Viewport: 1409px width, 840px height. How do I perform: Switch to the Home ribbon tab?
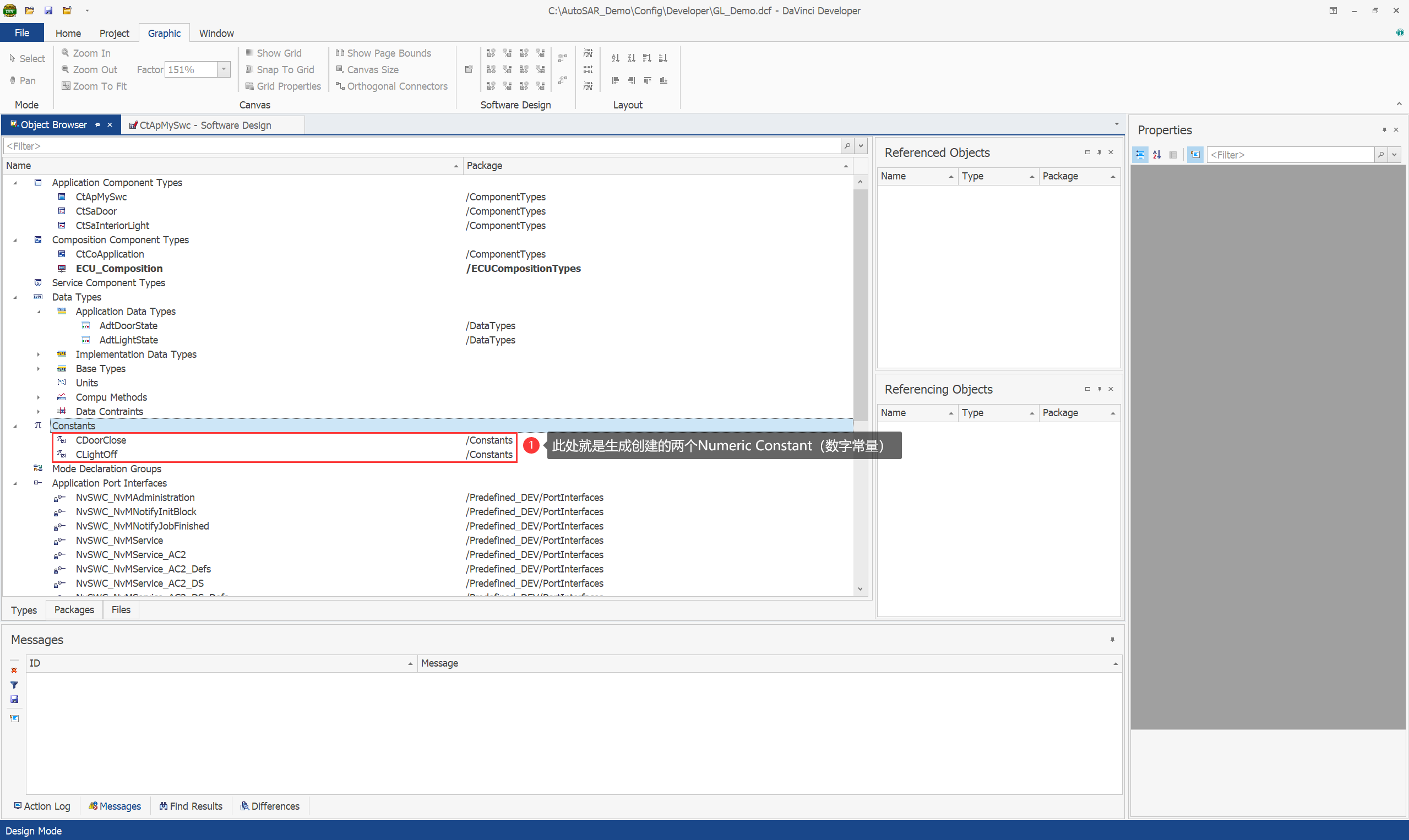pos(68,34)
